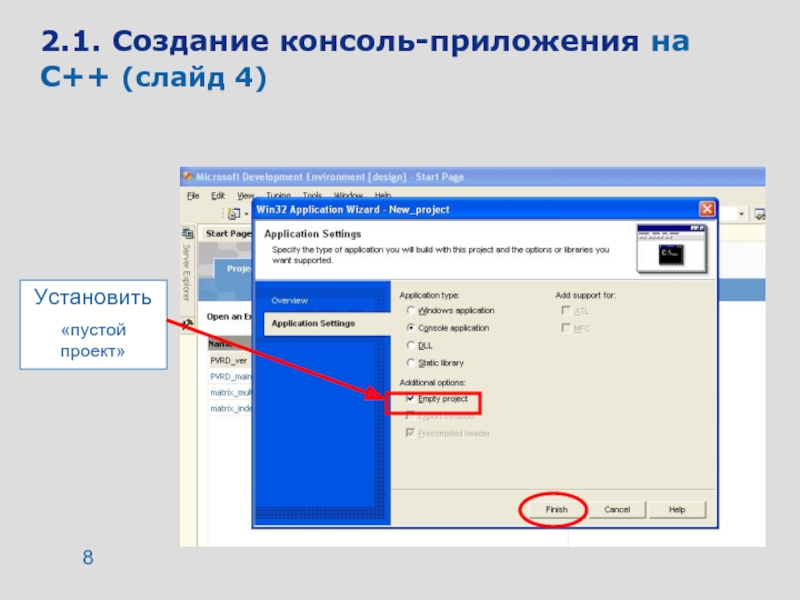800x600 pixels.
Task: Open the Edit menu
Action: (x=218, y=196)
